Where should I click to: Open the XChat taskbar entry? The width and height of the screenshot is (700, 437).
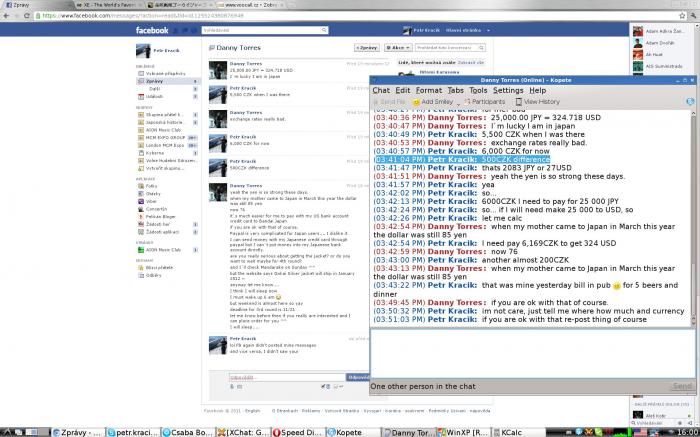pos(243,432)
